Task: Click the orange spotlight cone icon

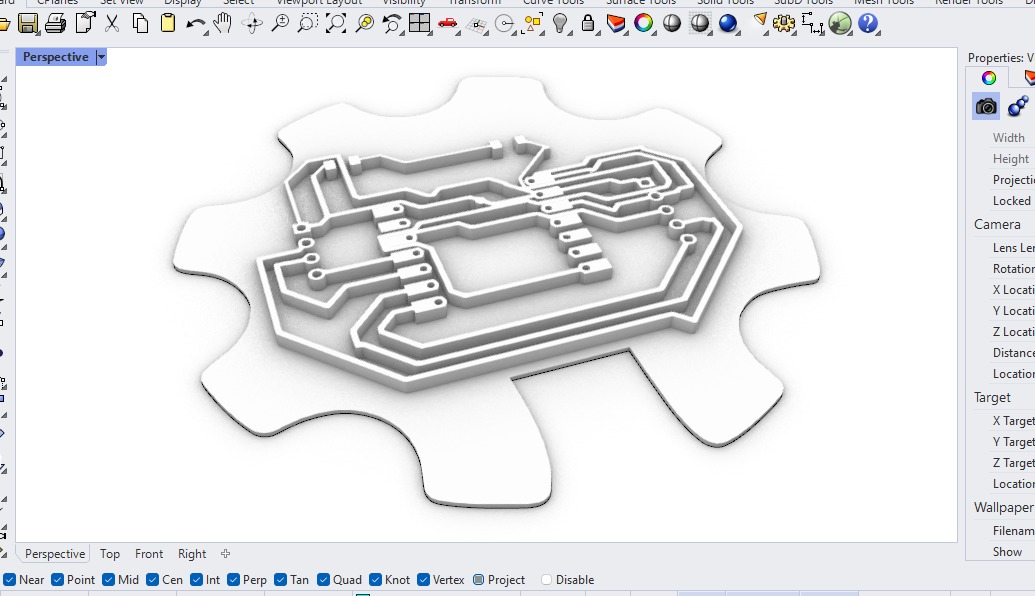Action: click(x=760, y=22)
